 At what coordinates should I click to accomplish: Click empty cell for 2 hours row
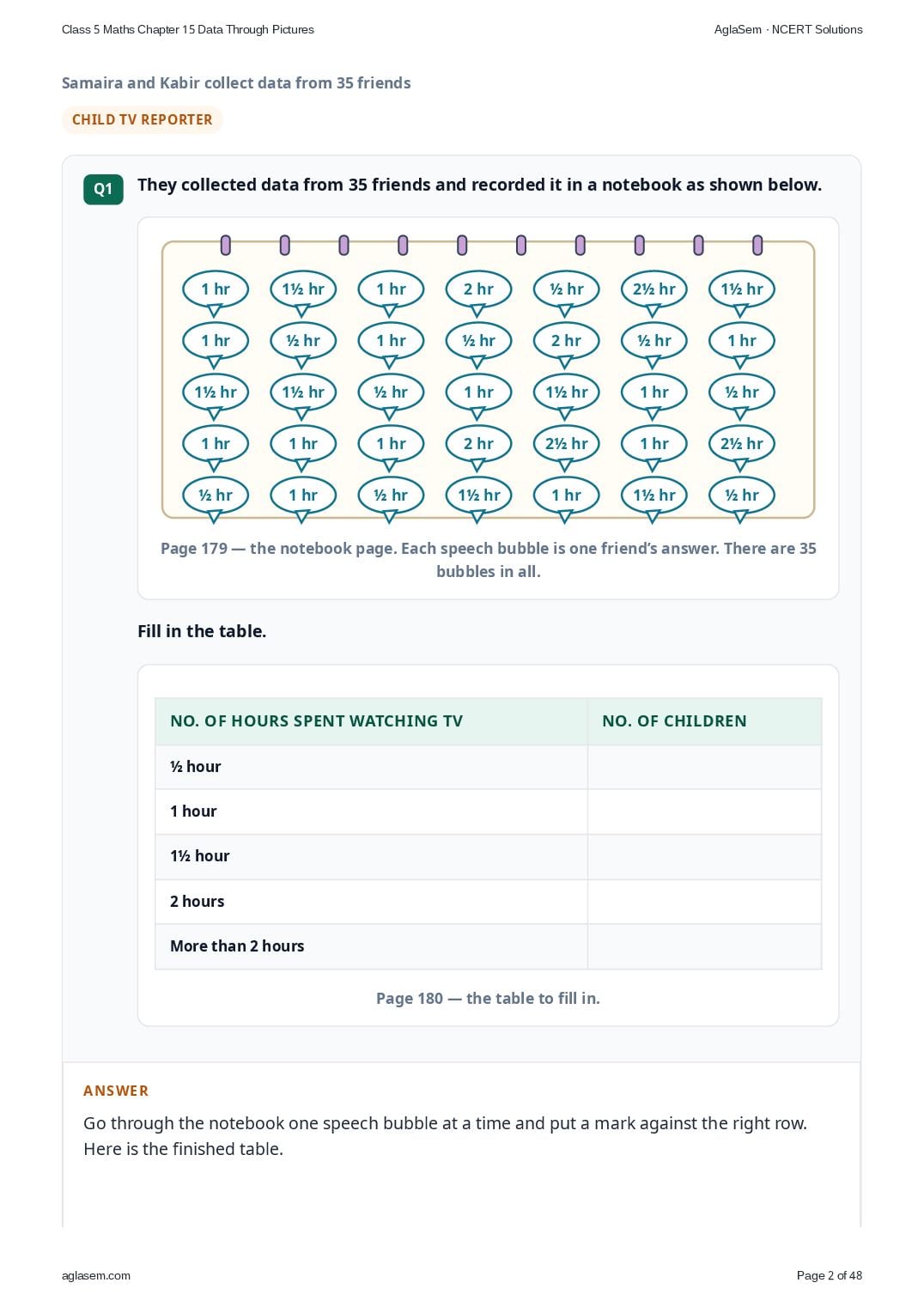click(x=704, y=902)
